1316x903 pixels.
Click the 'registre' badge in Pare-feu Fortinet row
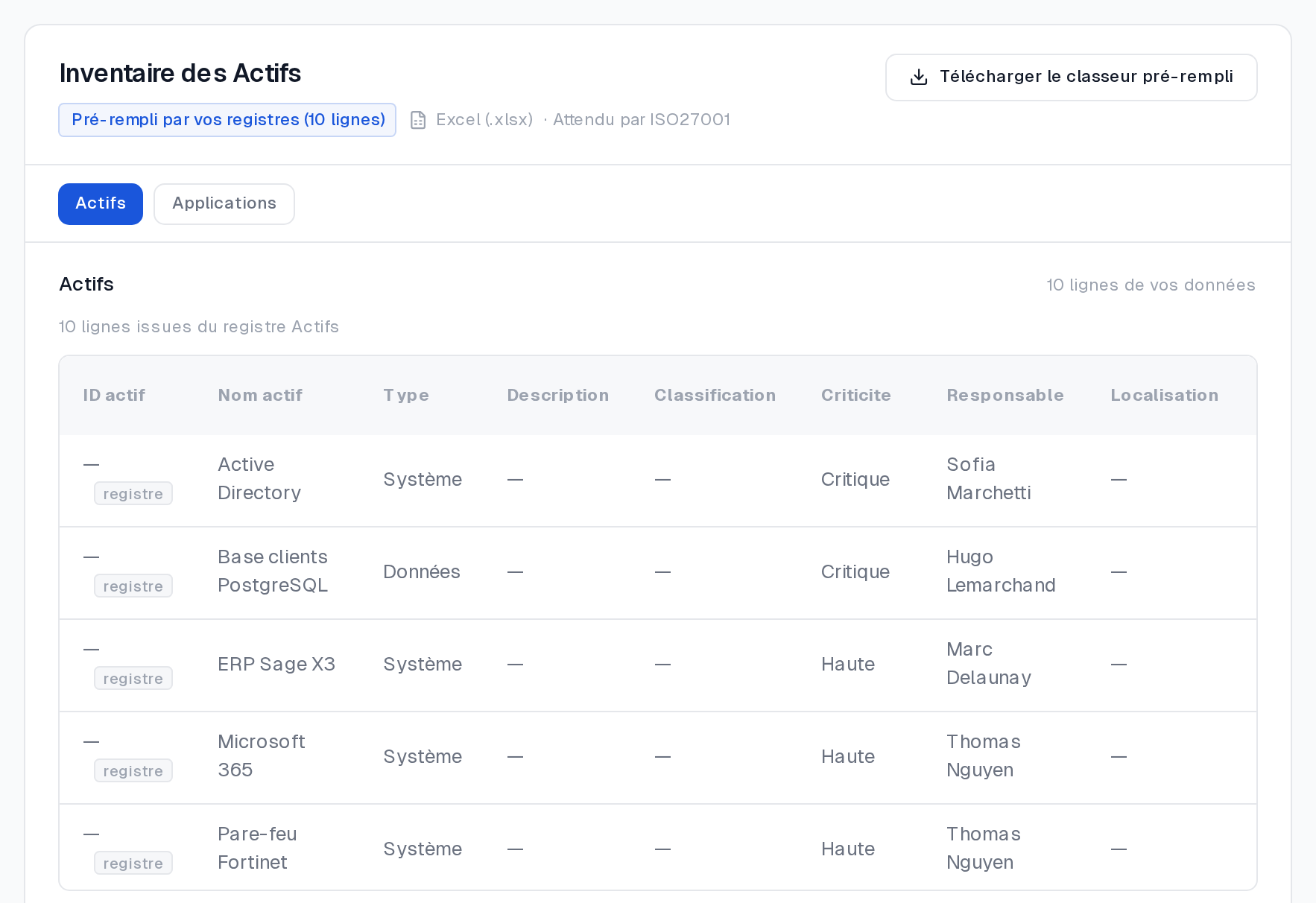click(133, 863)
